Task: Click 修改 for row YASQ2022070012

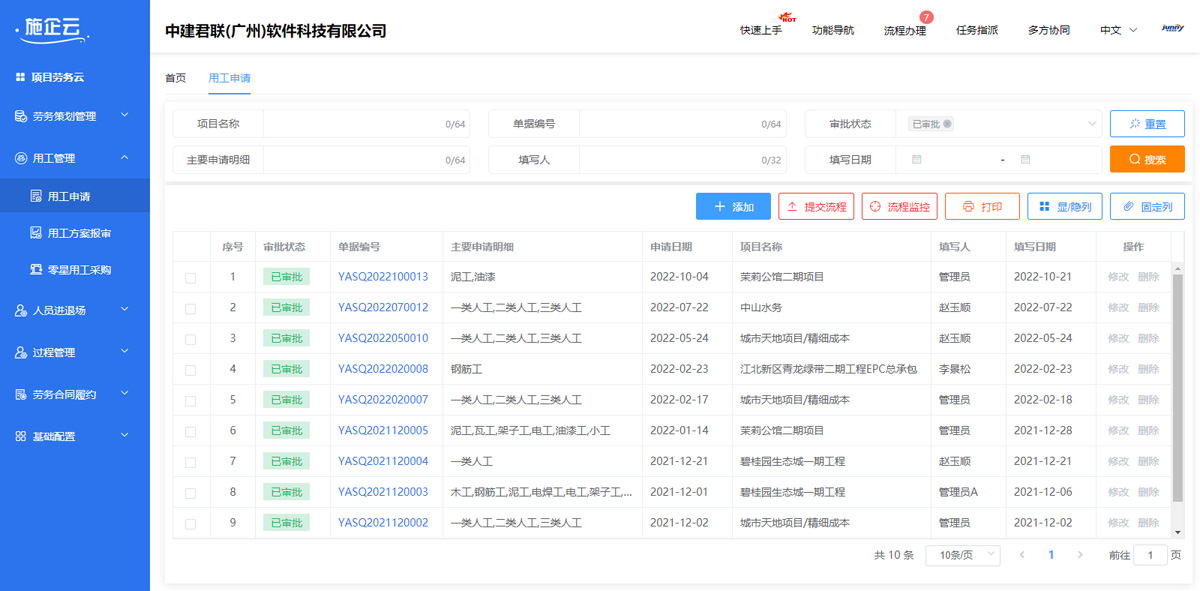Action: [1118, 308]
